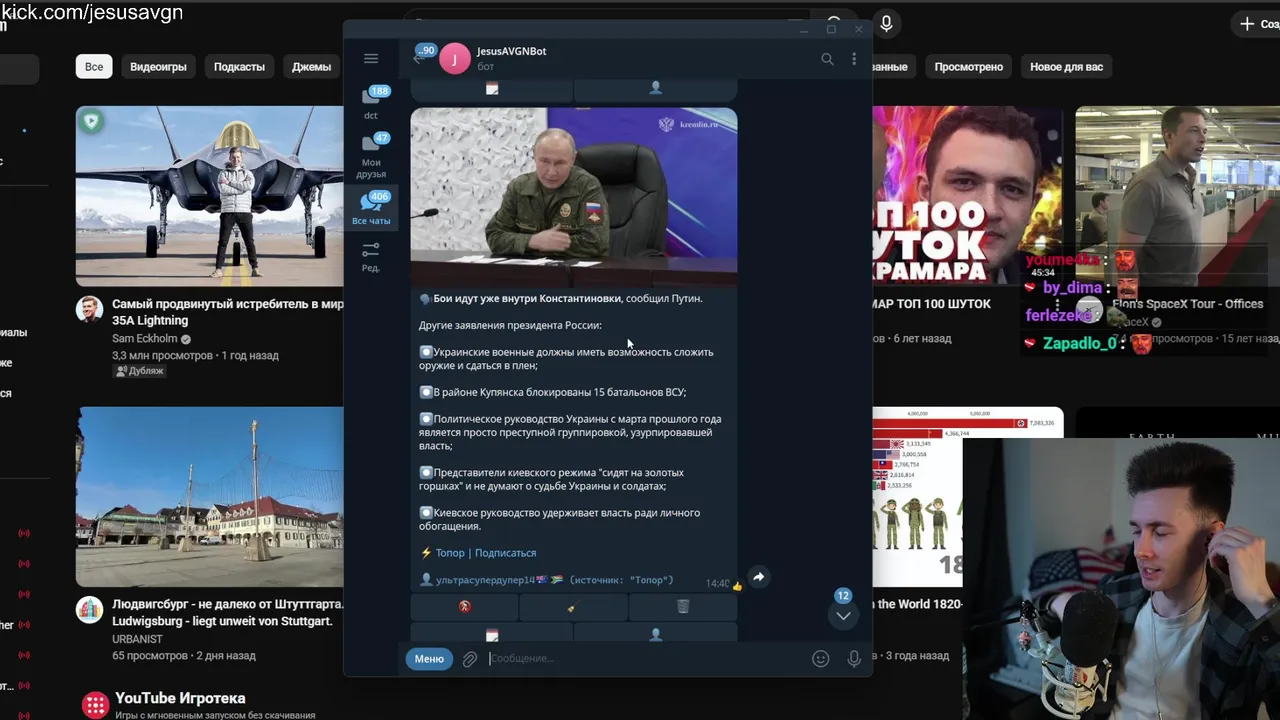Open the Мои друзья chat folder
This screenshot has width=1280, height=720.
tap(371, 156)
